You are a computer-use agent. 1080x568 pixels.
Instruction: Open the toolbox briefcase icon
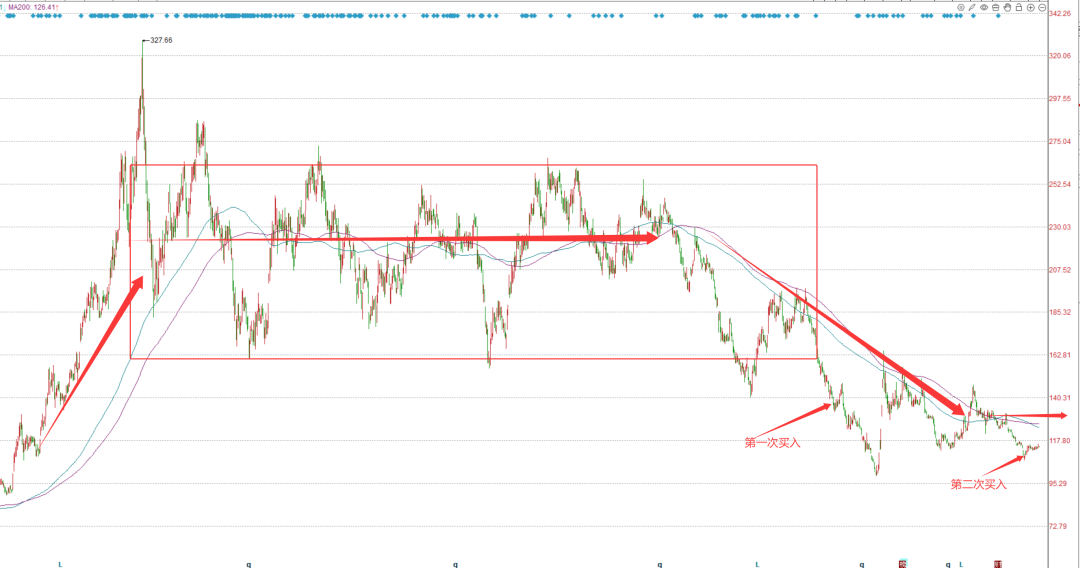point(995,8)
